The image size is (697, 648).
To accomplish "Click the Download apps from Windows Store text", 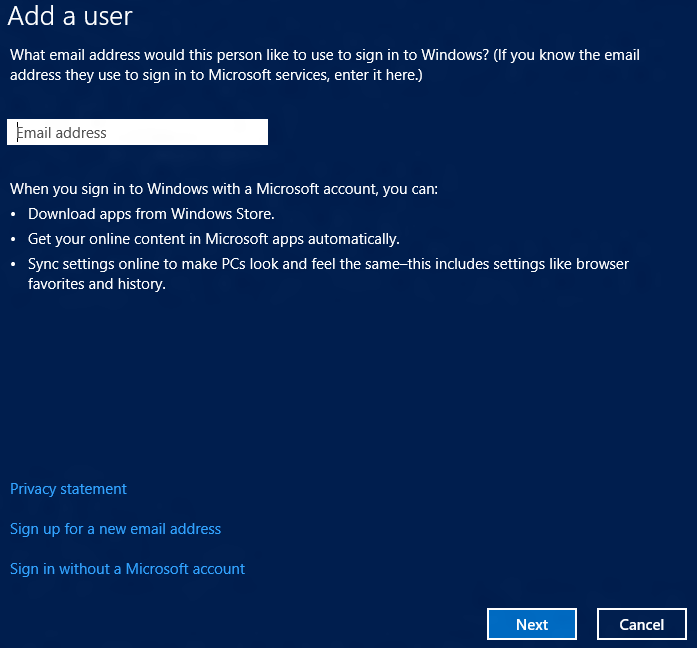I will 151,214.
